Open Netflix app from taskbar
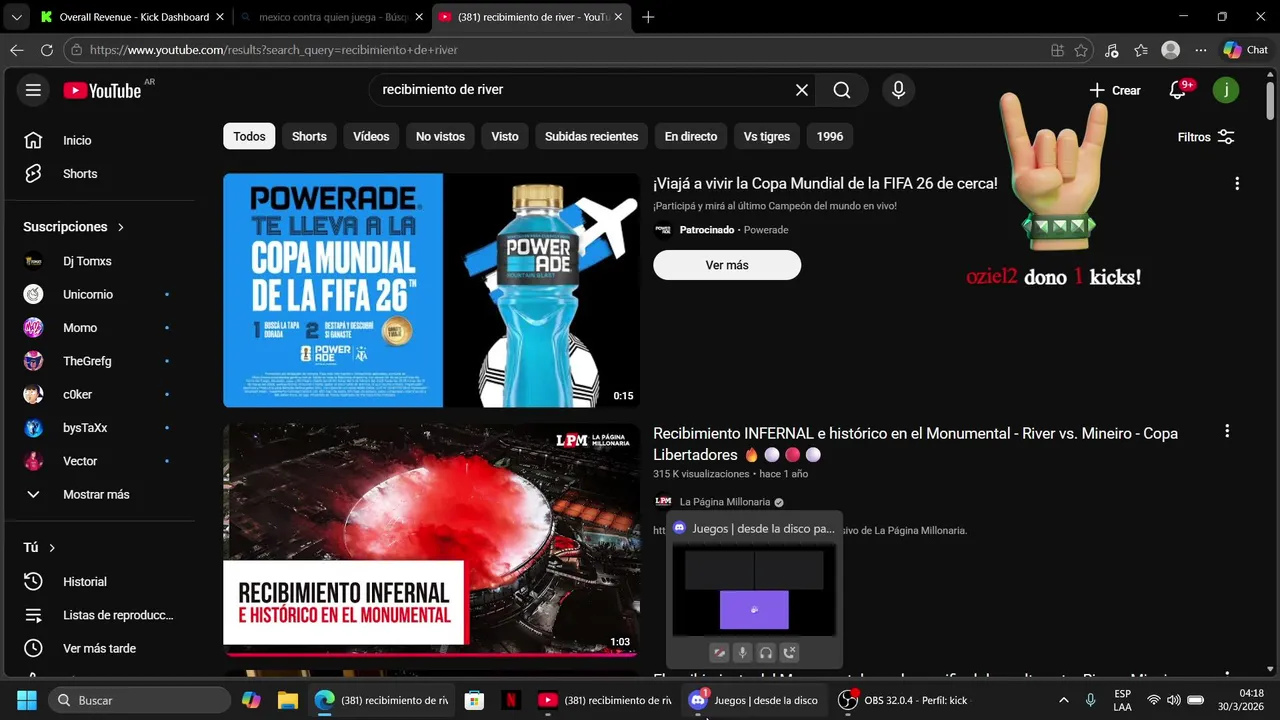The image size is (1280, 720). pos(509,700)
